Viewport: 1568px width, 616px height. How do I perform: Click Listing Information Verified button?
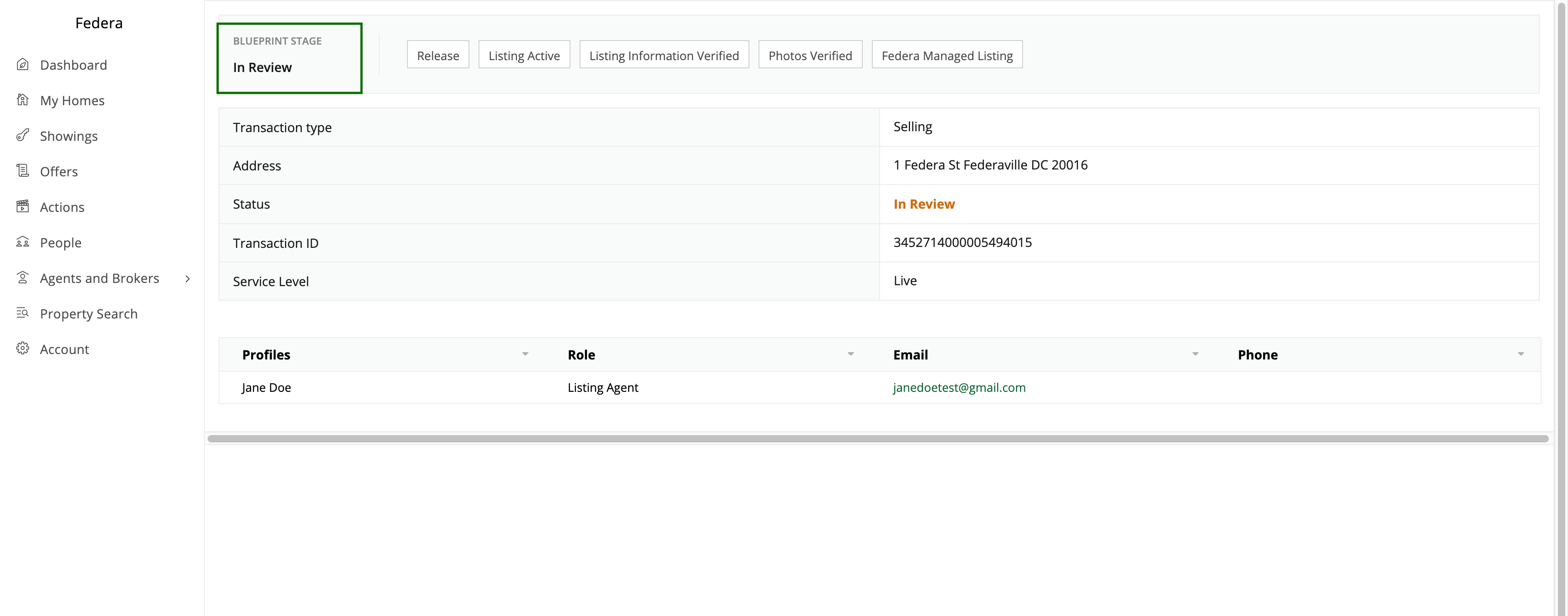pos(664,55)
